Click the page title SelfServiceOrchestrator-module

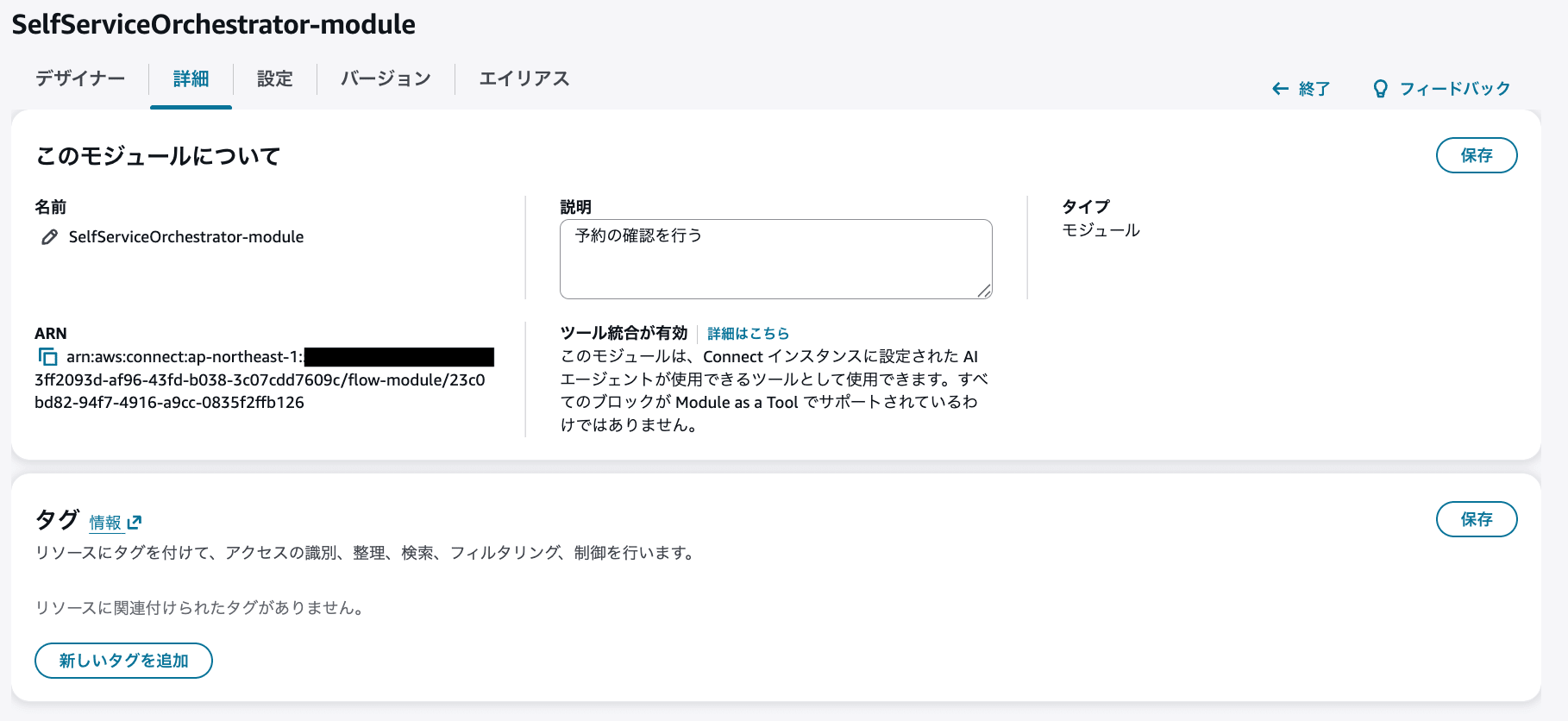[x=213, y=24]
